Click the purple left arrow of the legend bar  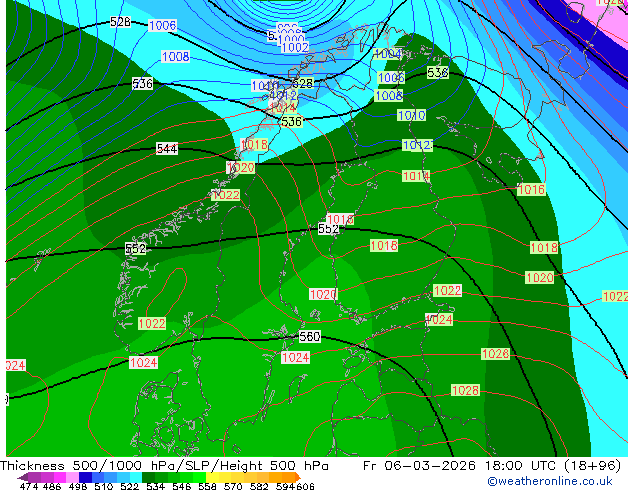click(x=23, y=477)
